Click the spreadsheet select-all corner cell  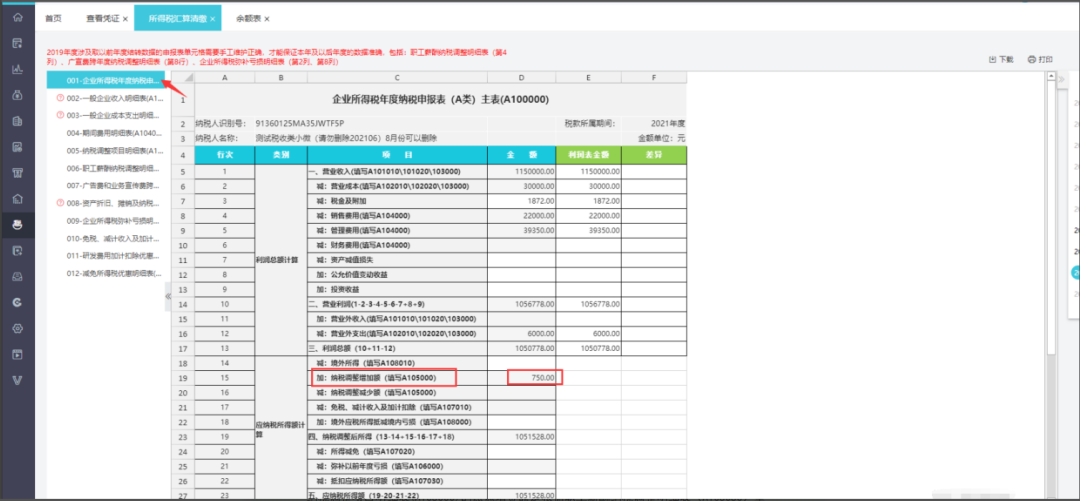tap(183, 76)
